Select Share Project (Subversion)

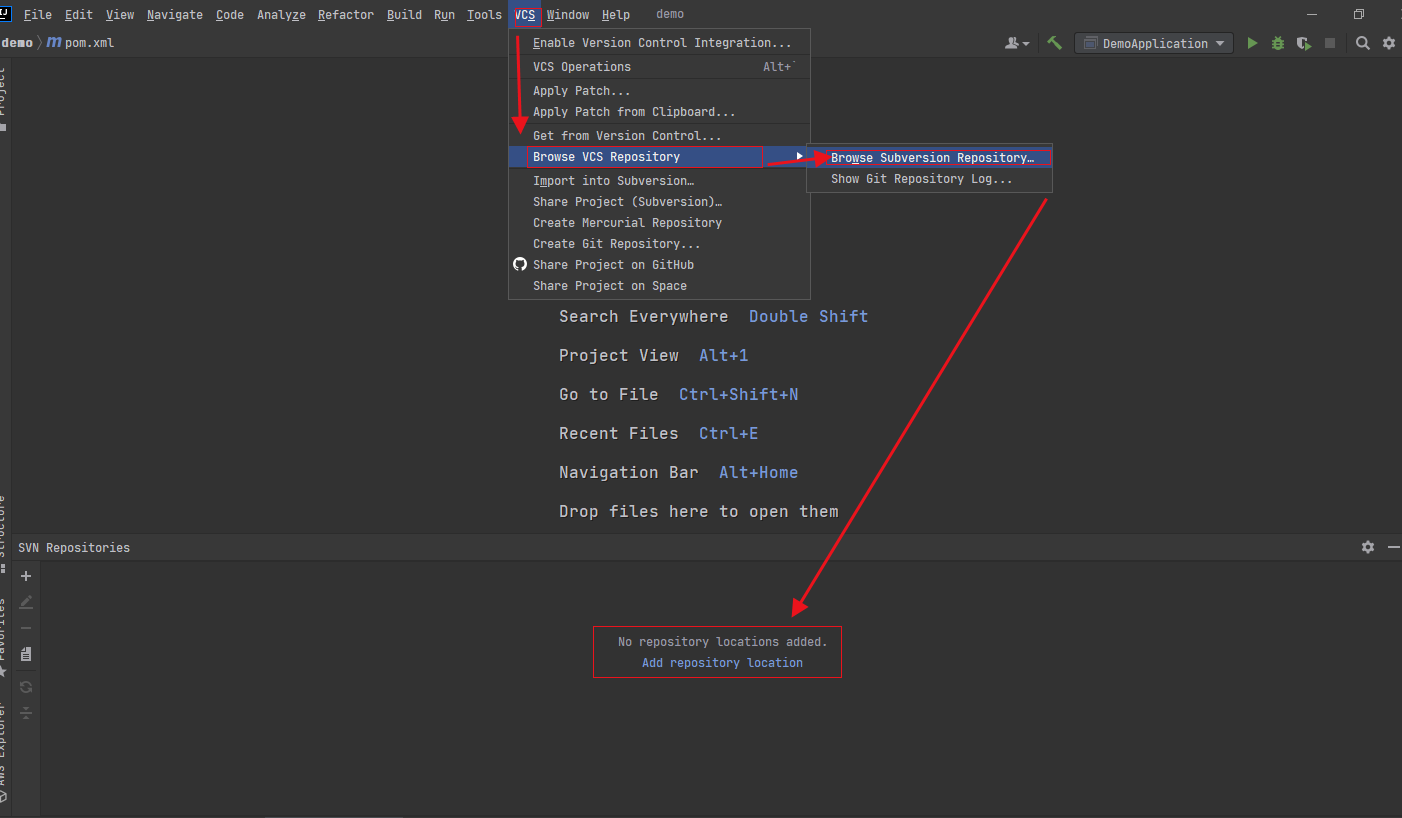pos(660,202)
